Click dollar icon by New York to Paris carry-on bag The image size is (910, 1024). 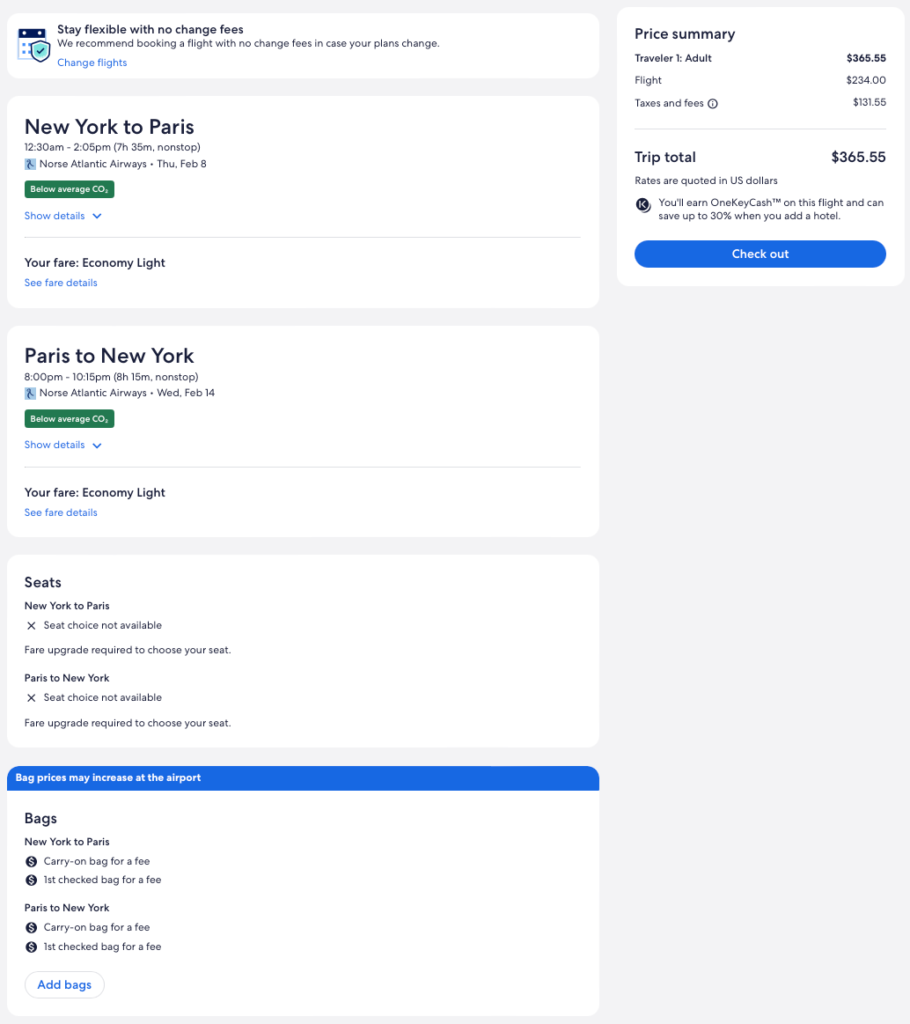click(31, 861)
